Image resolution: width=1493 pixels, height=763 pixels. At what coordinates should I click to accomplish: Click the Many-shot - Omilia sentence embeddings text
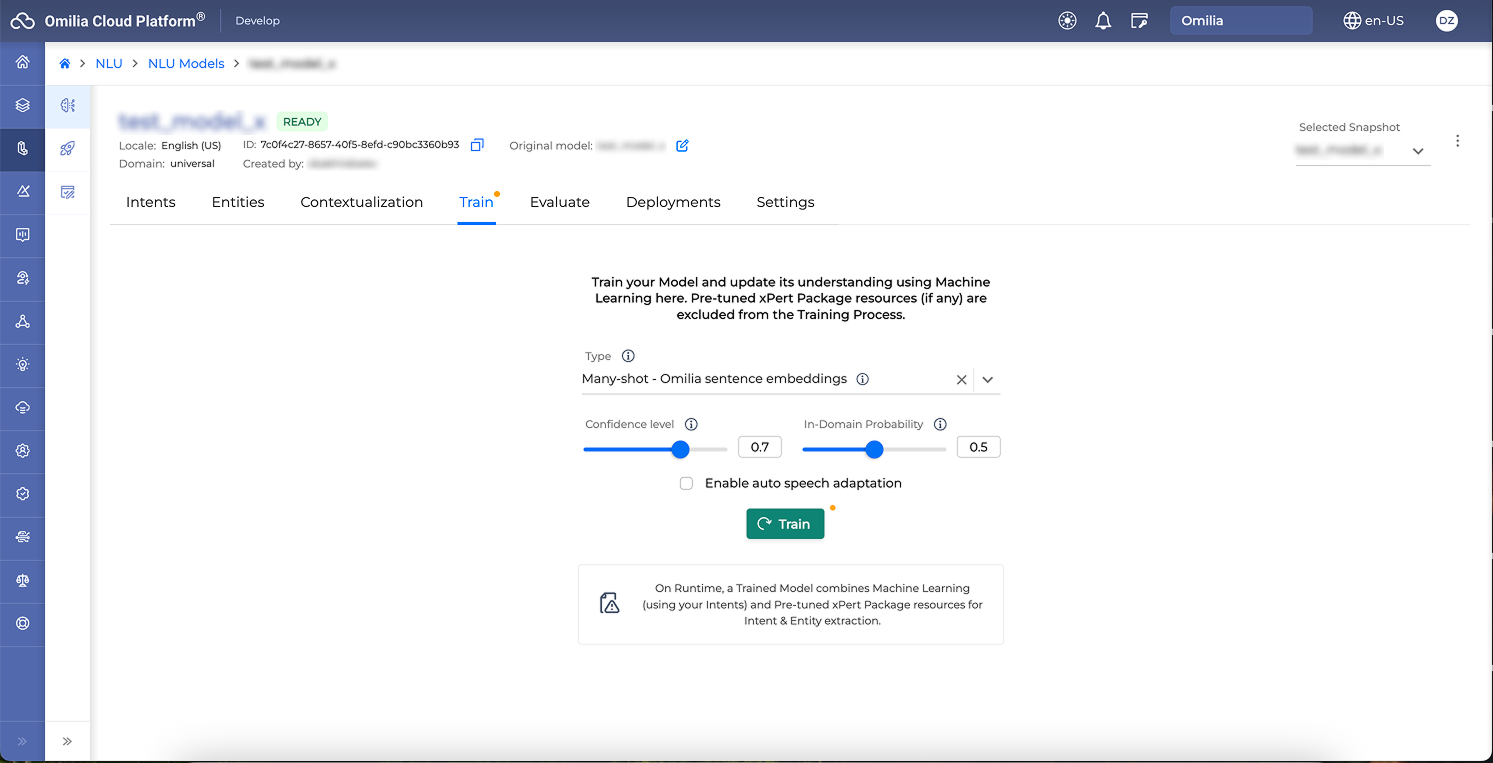714,379
